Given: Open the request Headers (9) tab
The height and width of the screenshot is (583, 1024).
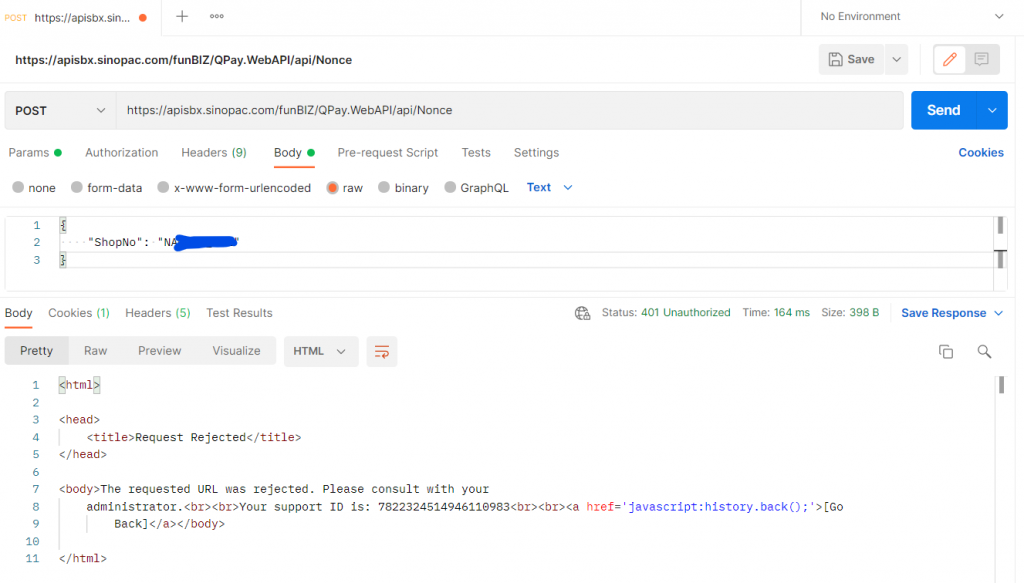Looking at the screenshot, I should coord(214,153).
